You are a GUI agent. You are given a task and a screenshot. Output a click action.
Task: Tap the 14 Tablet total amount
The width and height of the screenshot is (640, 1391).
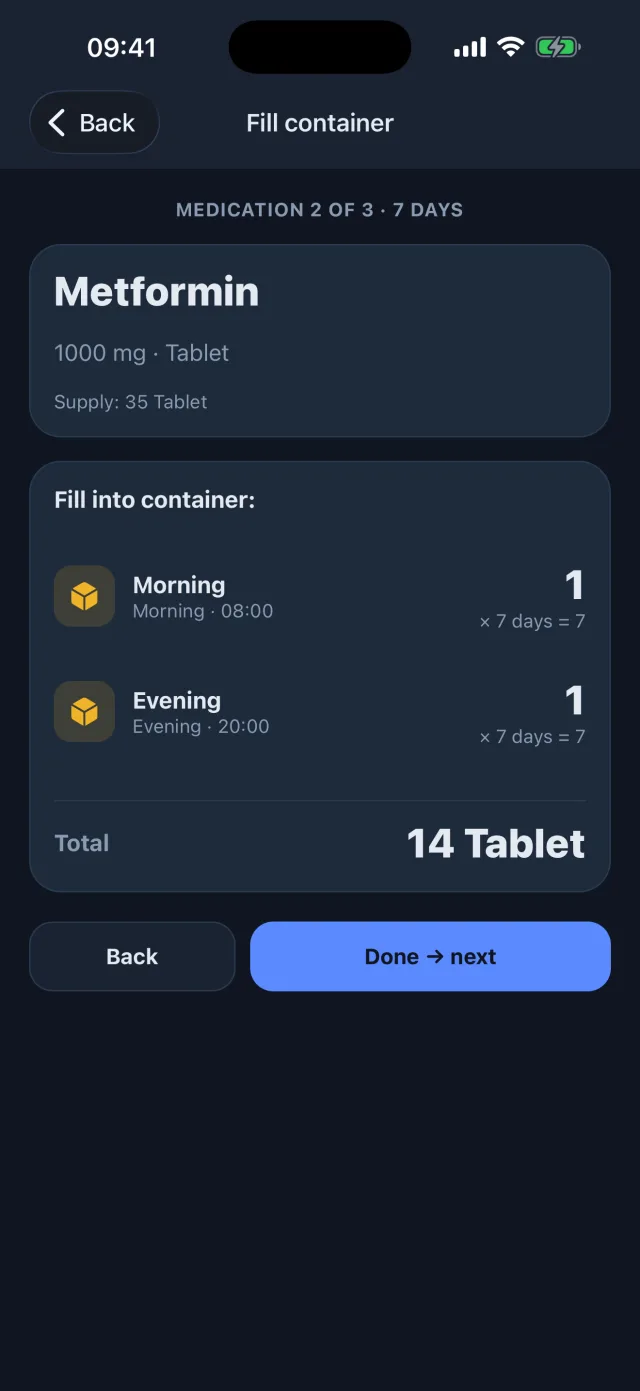(496, 844)
